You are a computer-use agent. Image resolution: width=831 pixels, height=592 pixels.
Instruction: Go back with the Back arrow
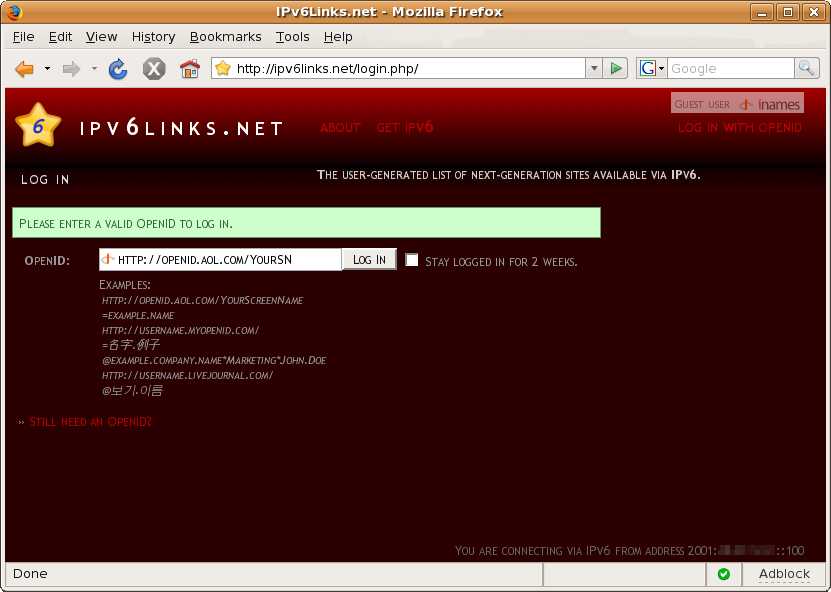[24, 69]
